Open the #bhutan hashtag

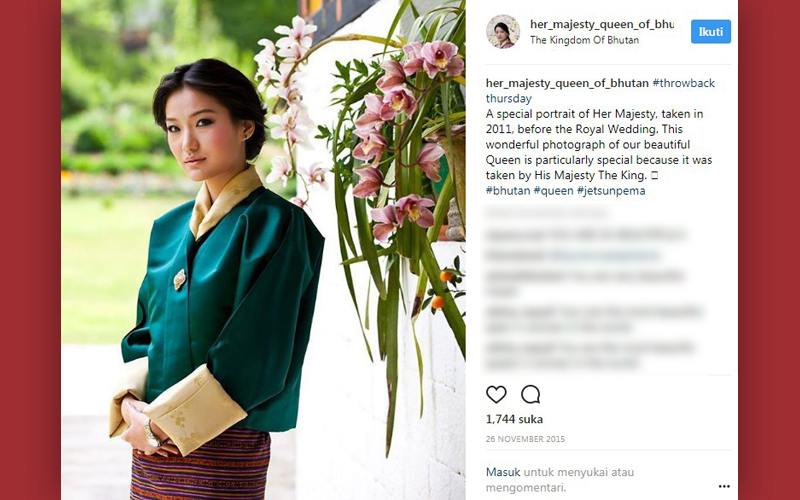tap(508, 191)
